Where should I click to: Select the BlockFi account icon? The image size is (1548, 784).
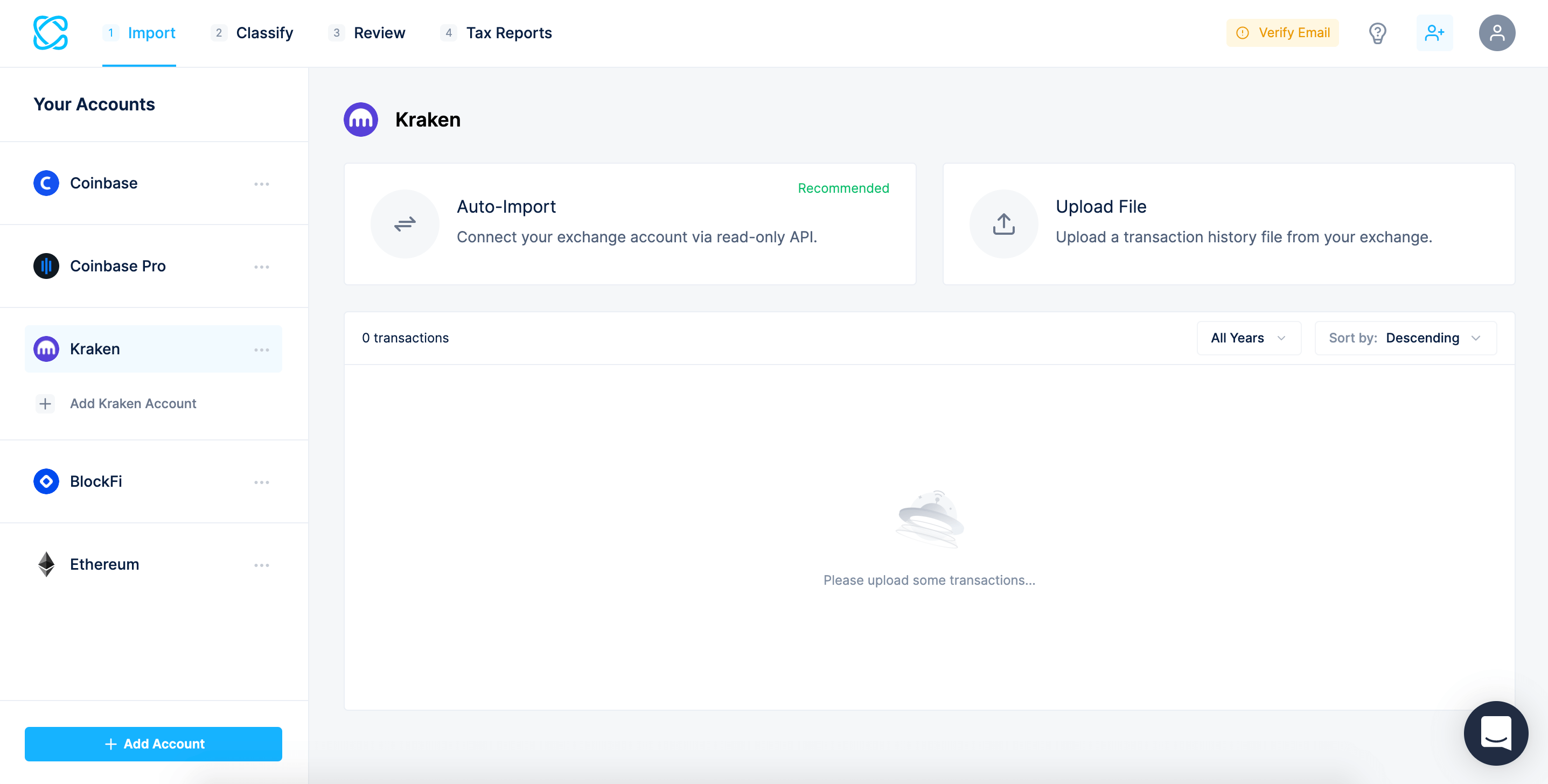coord(46,481)
